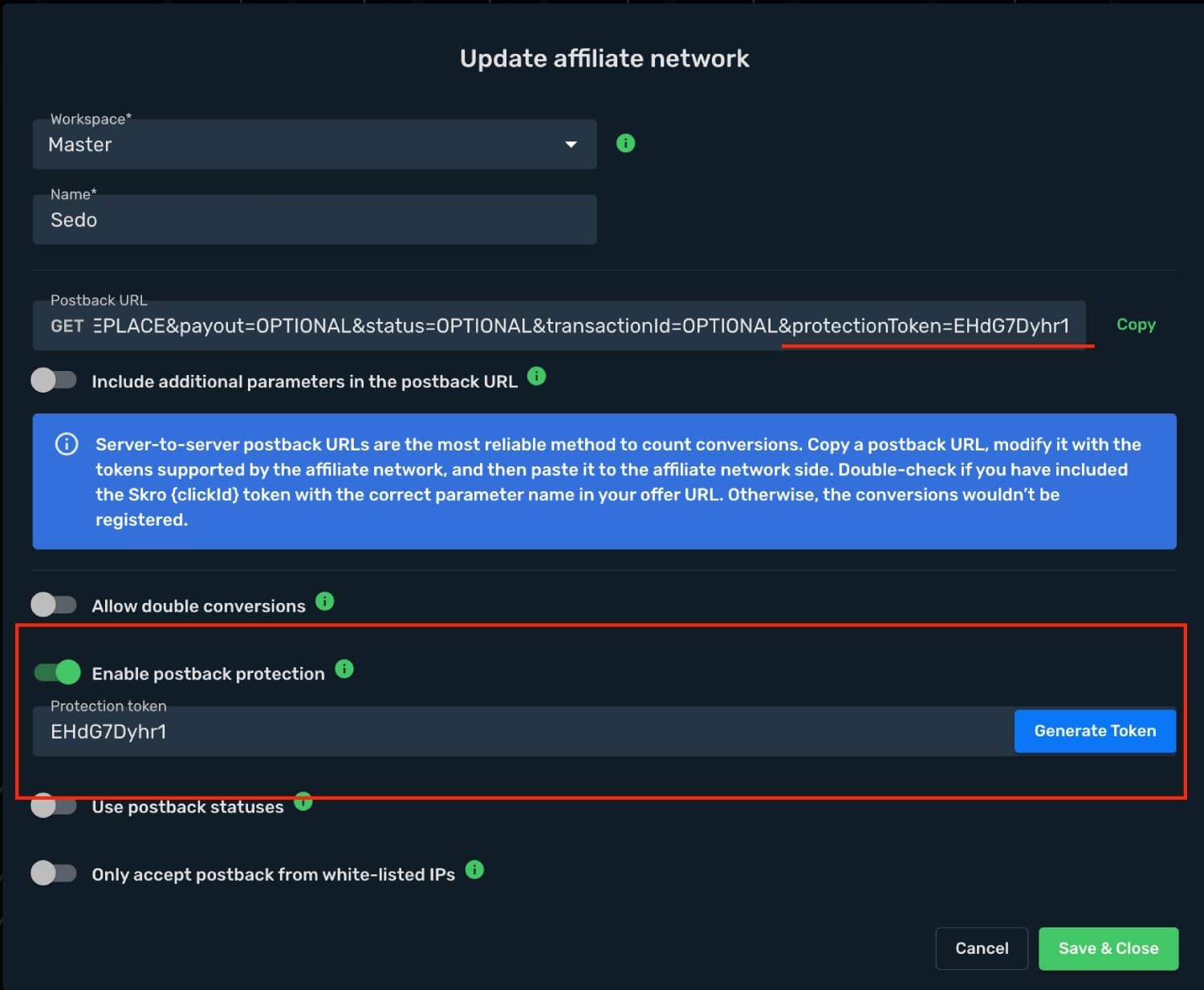Show info for Use postback statuses

(303, 801)
